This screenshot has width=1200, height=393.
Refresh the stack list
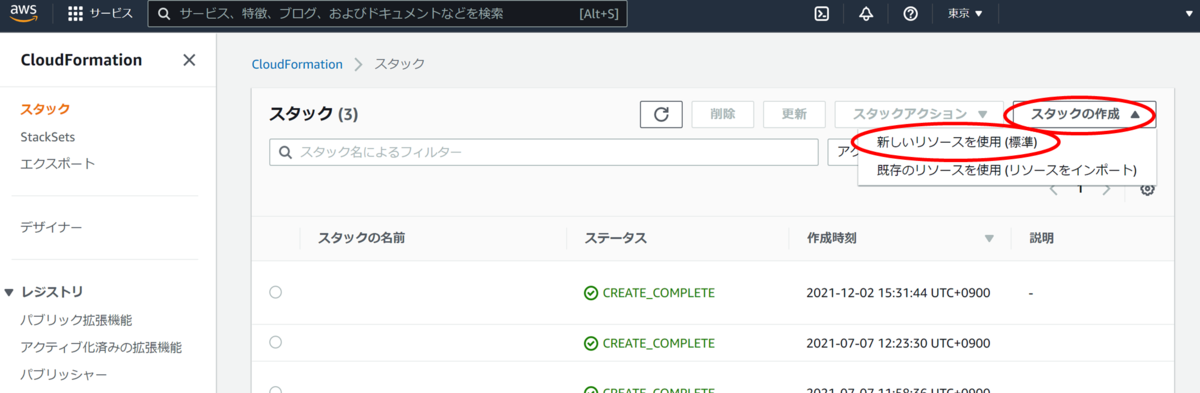(661, 114)
